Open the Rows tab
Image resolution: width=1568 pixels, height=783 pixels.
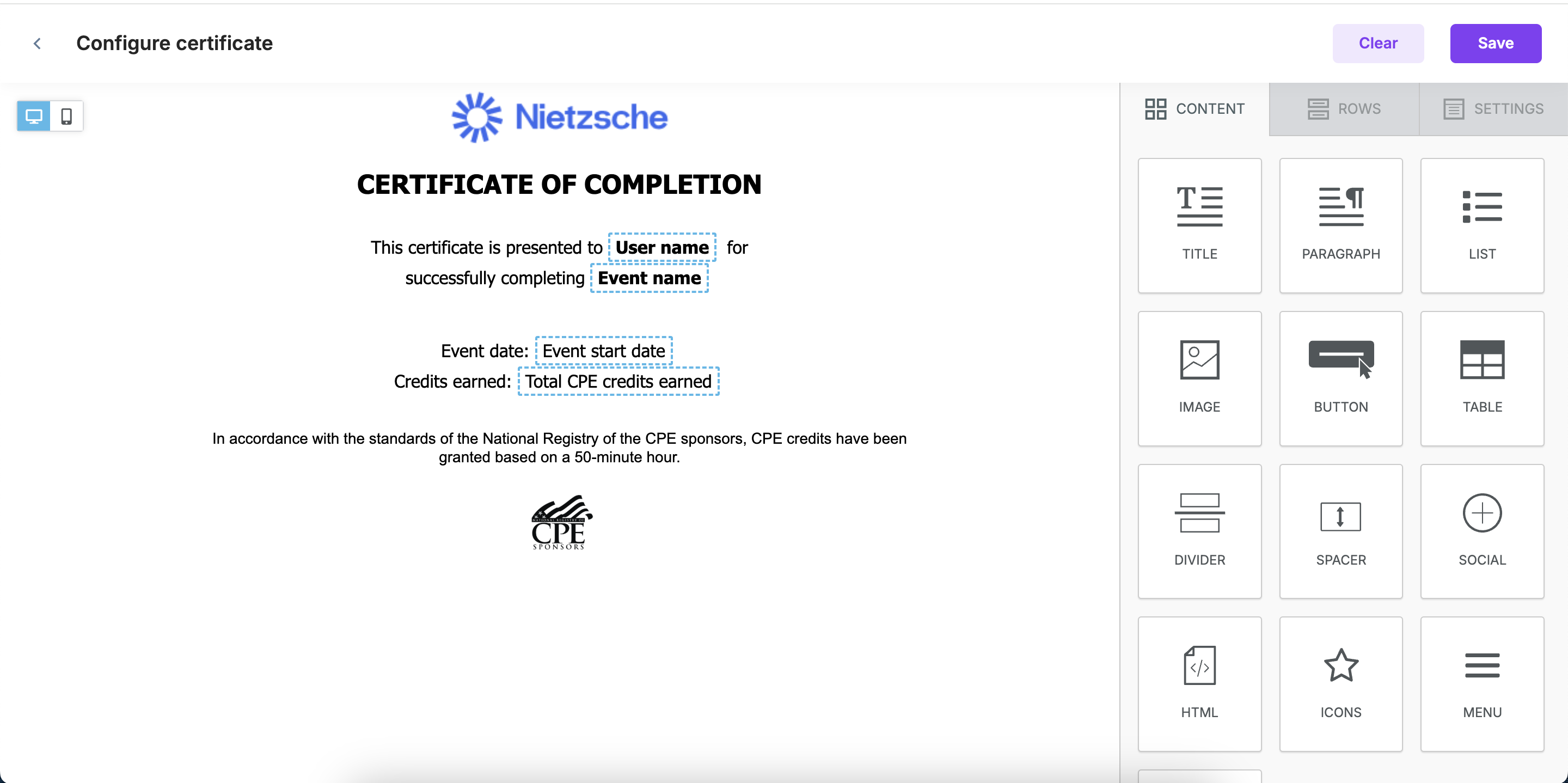coord(1344,109)
